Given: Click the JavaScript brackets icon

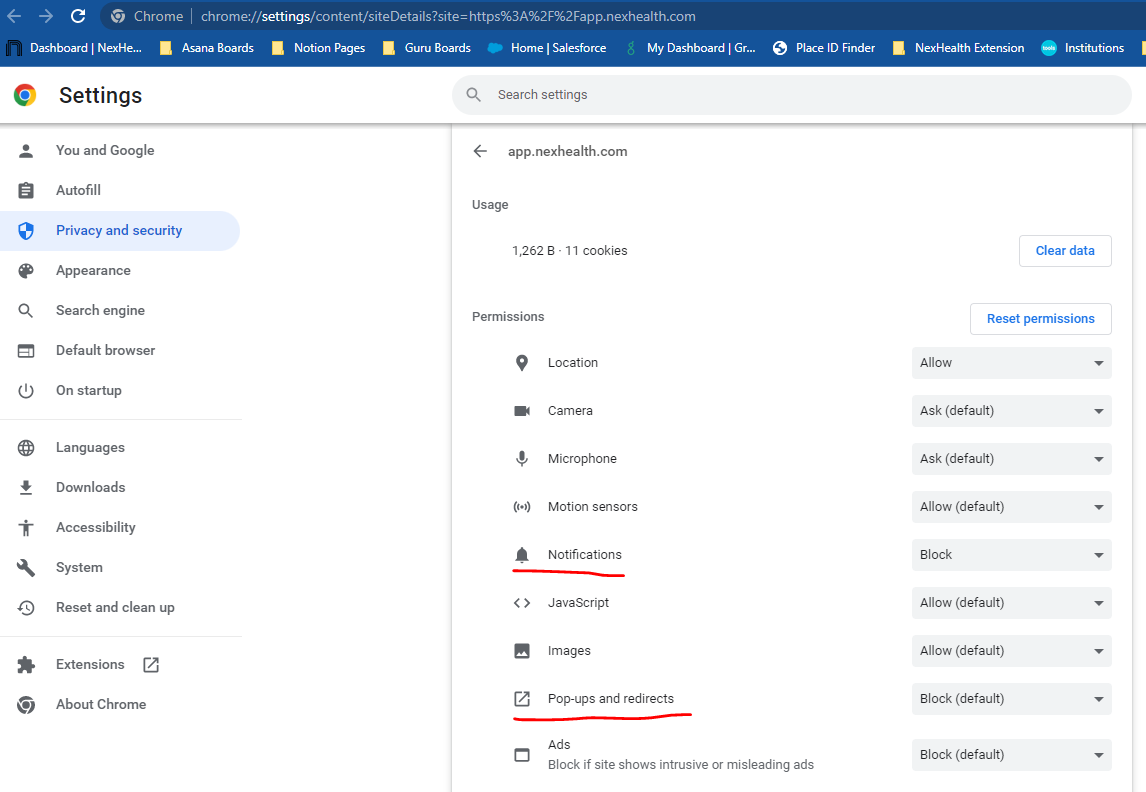Looking at the screenshot, I should point(522,603).
